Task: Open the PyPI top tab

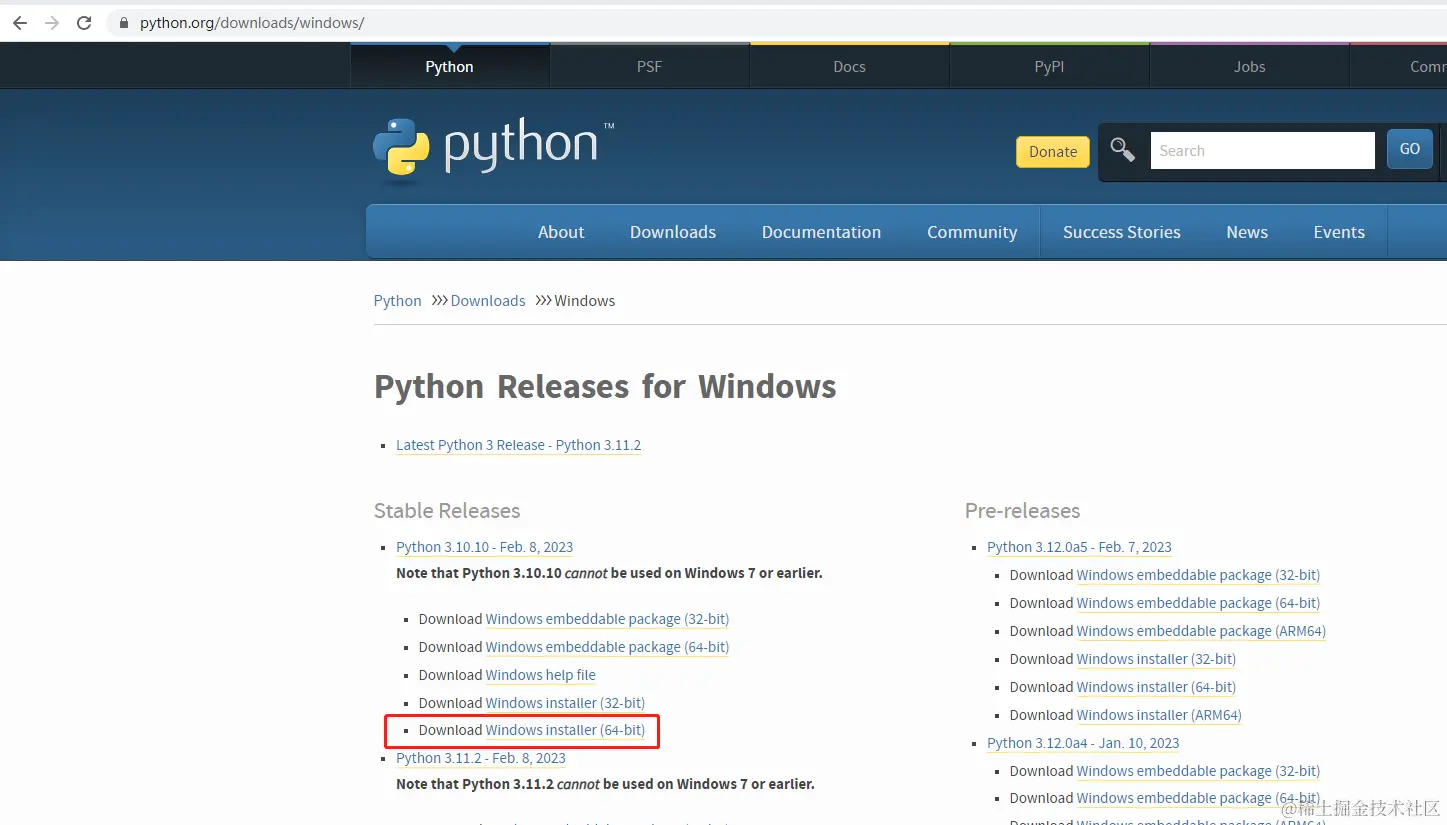Action: pos(1049,67)
